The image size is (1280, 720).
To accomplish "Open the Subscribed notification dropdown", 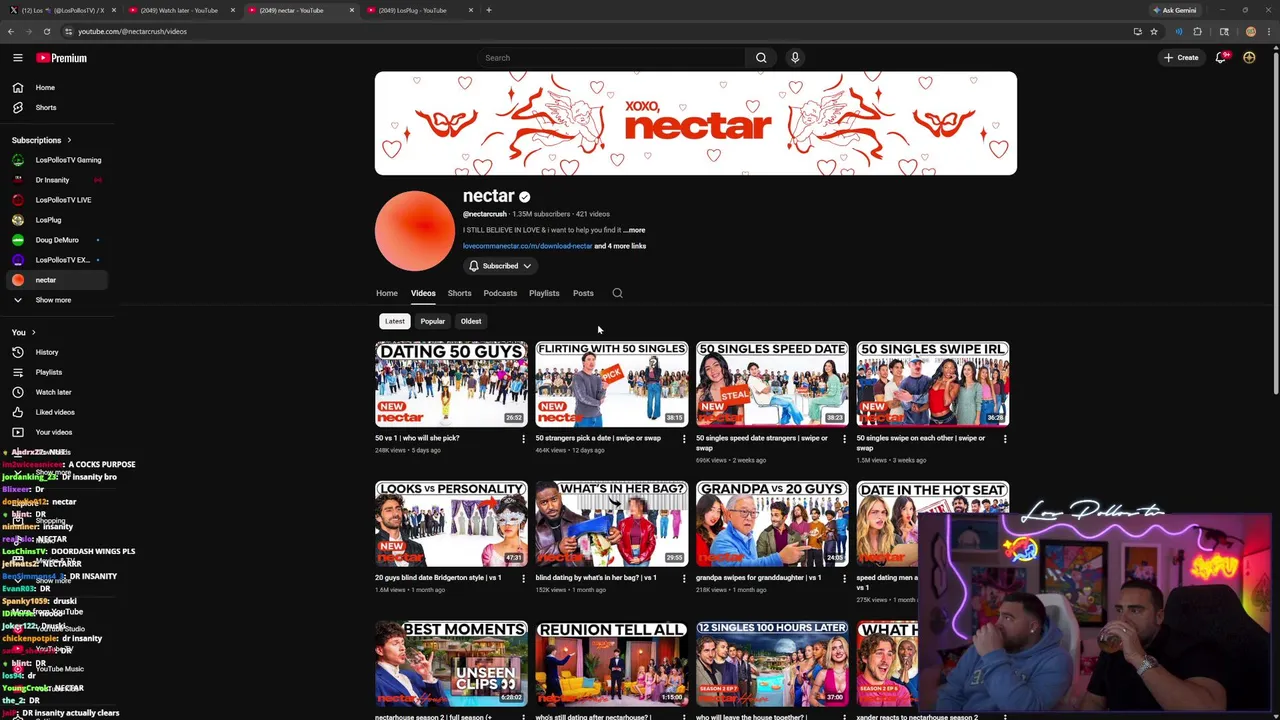I will point(500,266).
